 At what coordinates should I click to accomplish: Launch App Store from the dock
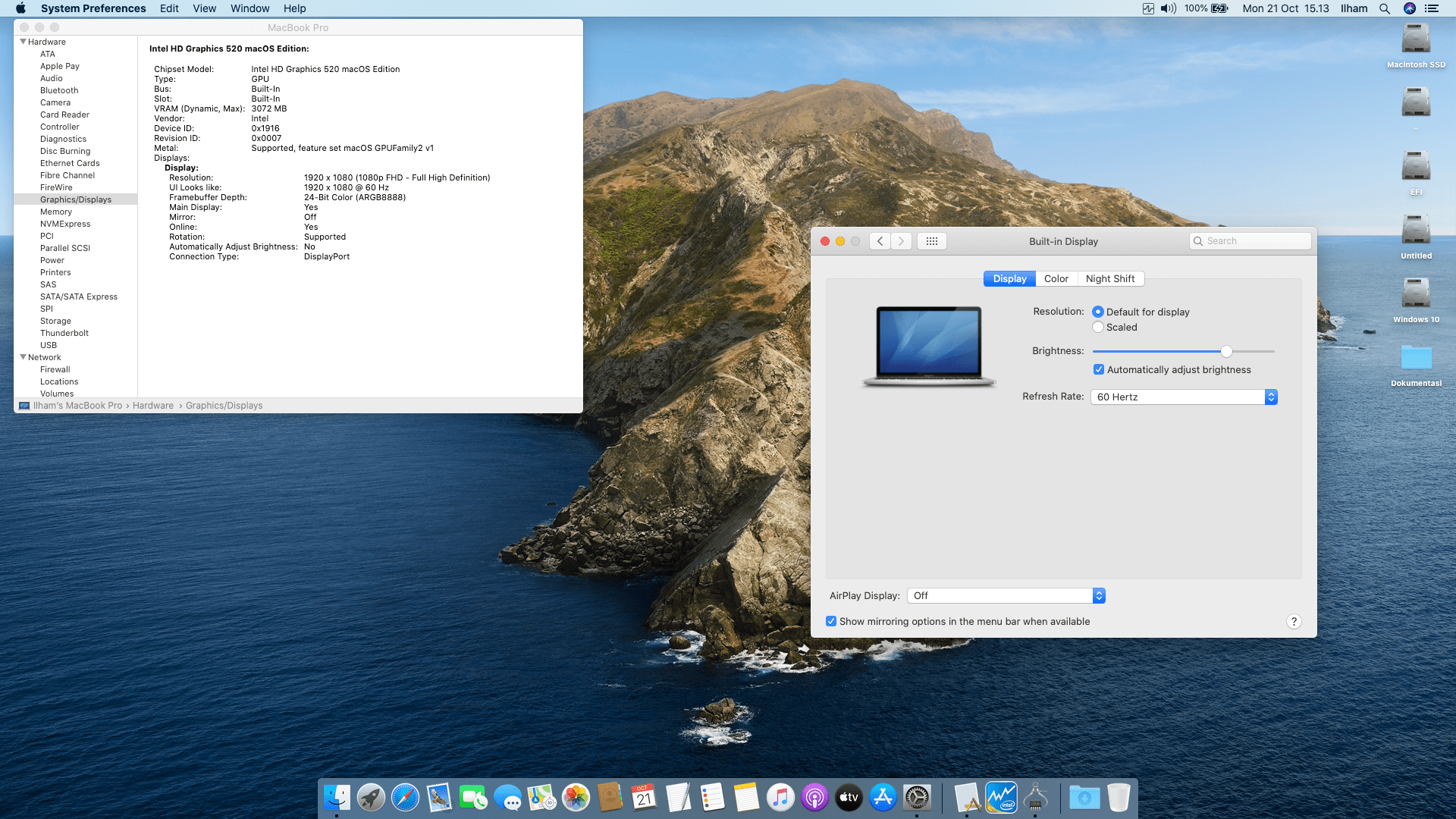(883, 798)
